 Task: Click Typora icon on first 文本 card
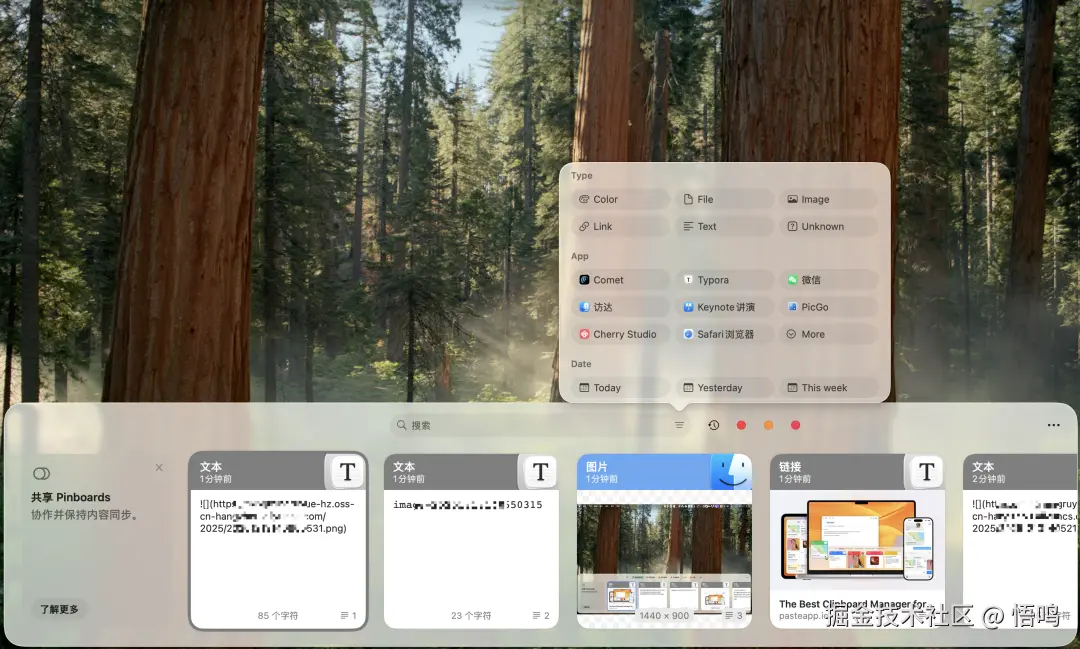pos(347,472)
